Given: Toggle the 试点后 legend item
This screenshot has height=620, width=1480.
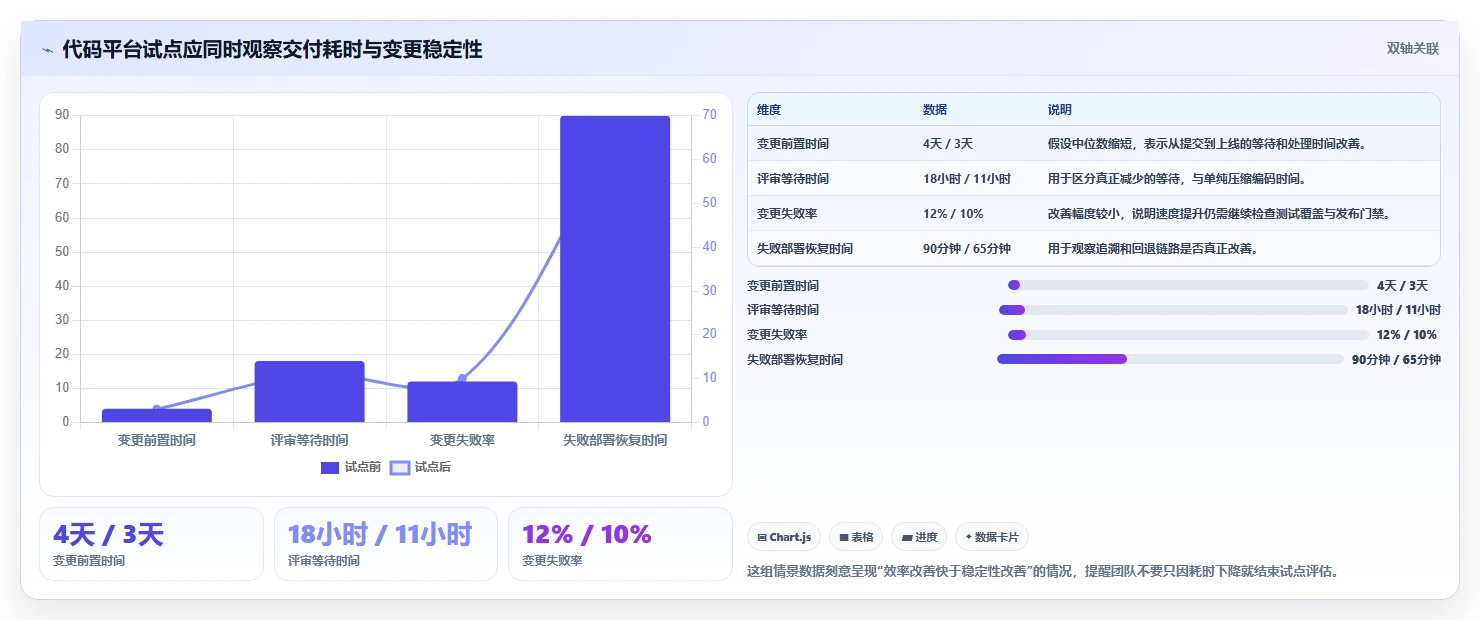Looking at the screenshot, I should click(420, 467).
